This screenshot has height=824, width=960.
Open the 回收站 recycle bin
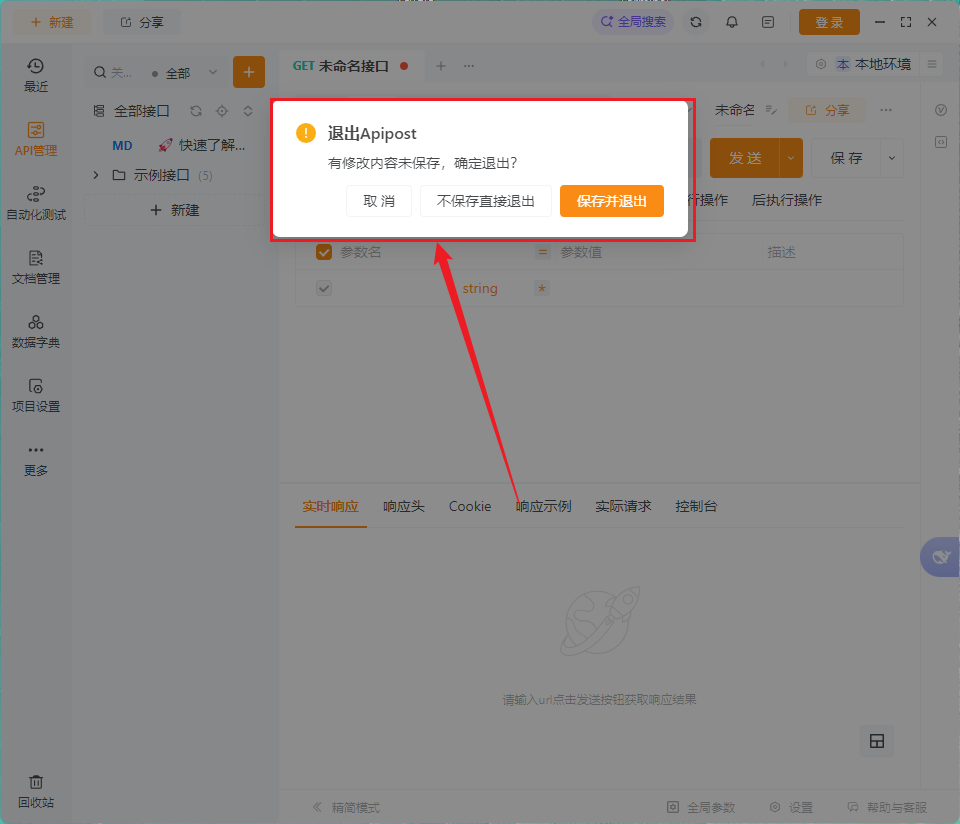[x=36, y=792]
